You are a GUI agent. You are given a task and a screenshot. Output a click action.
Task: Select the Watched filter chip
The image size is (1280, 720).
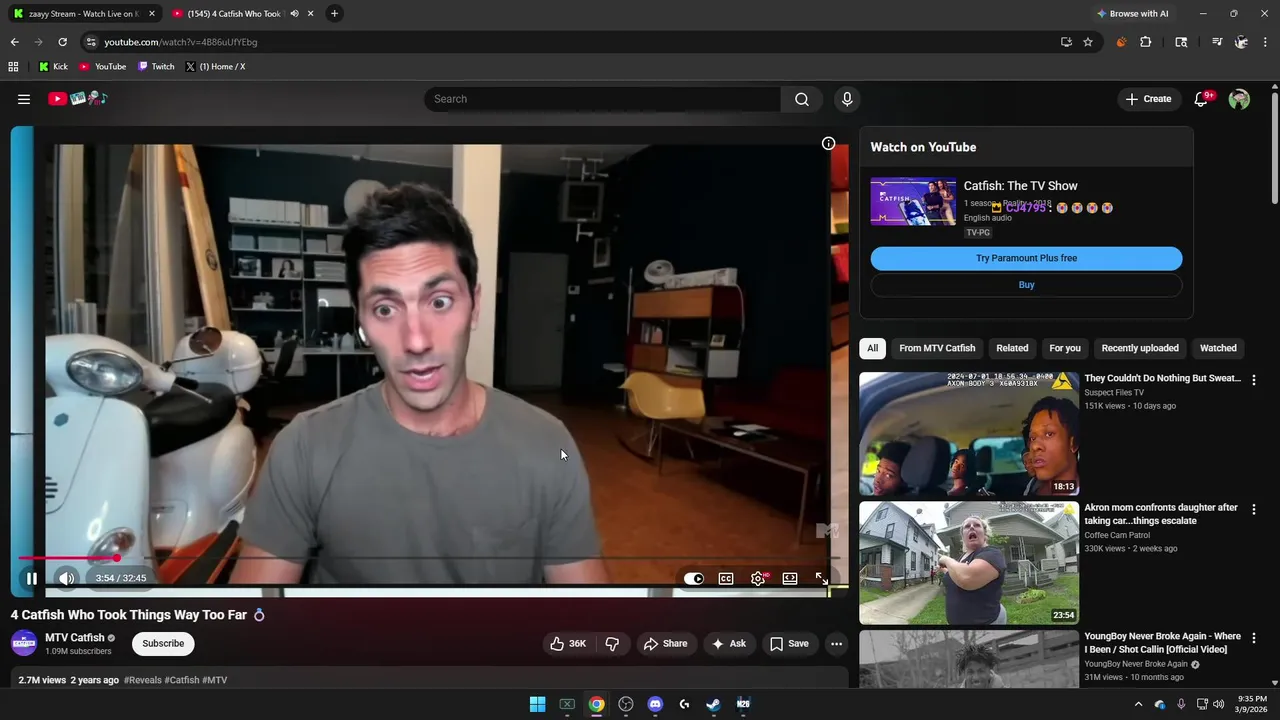(x=1218, y=348)
